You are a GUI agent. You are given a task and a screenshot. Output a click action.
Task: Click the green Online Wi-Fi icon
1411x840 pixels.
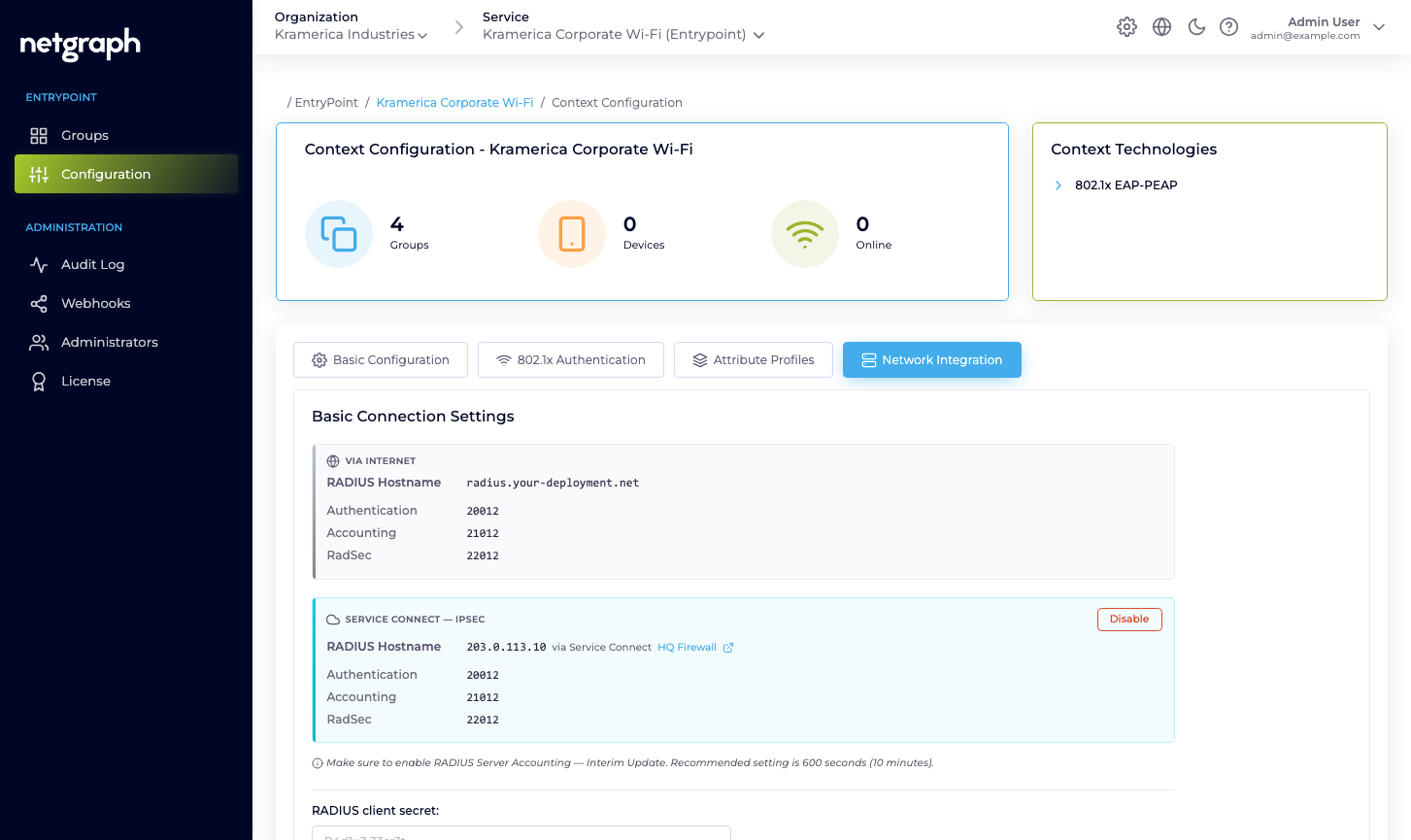[805, 234]
